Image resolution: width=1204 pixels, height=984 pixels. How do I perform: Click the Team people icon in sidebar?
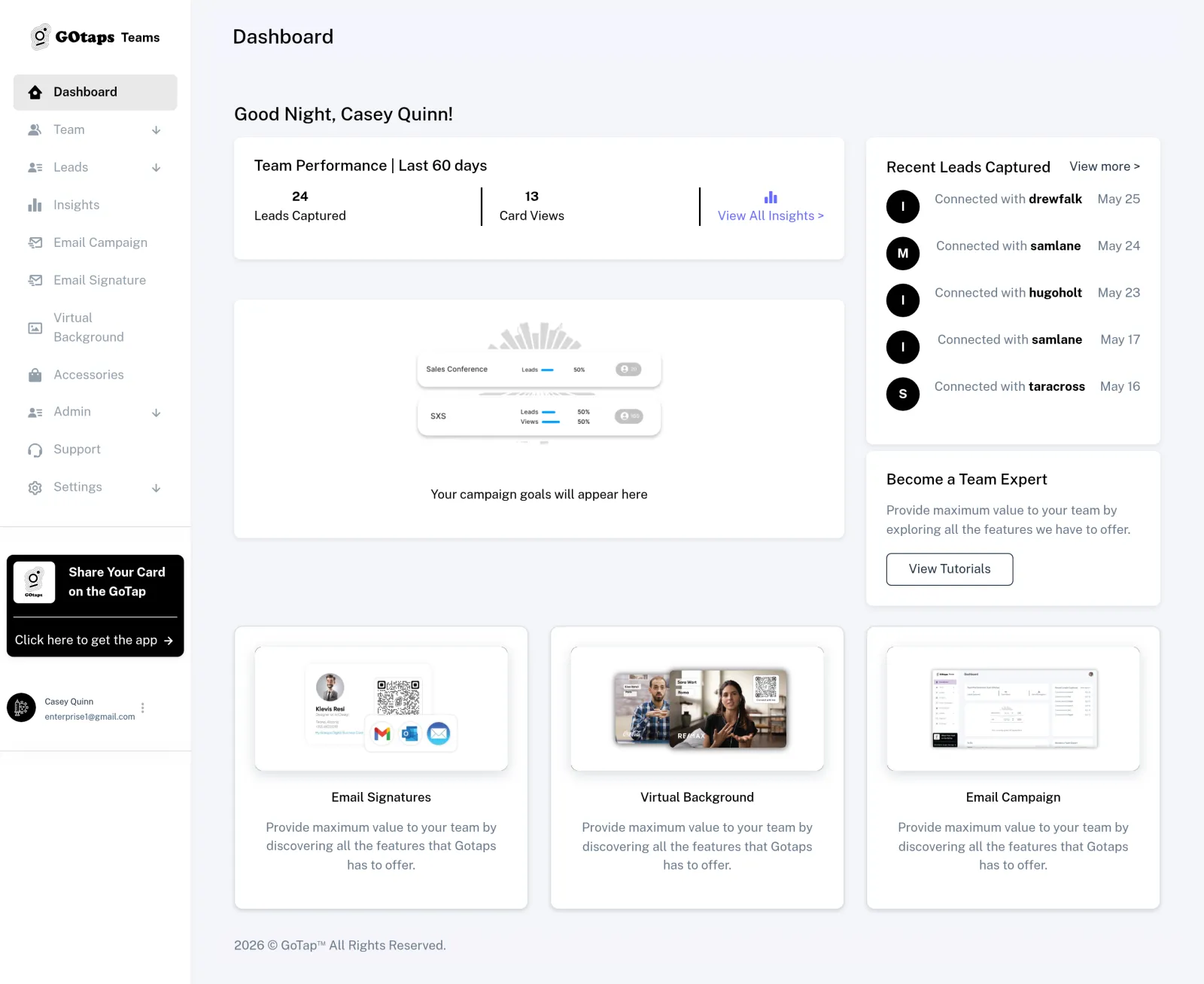coord(35,129)
